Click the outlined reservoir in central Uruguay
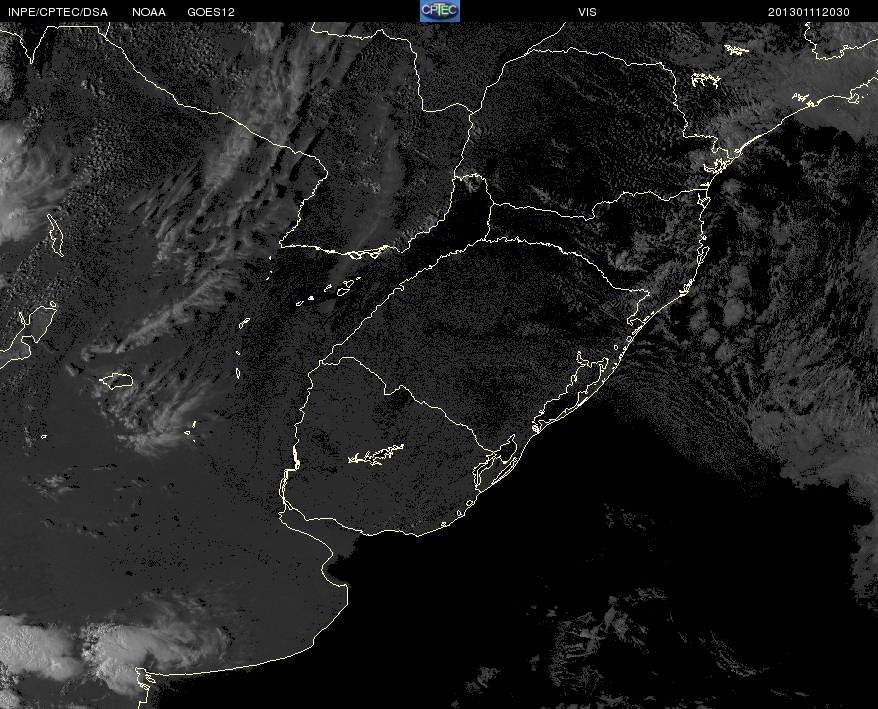Image resolution: width=878 pixels, height=709 pixels. (376, 456)
